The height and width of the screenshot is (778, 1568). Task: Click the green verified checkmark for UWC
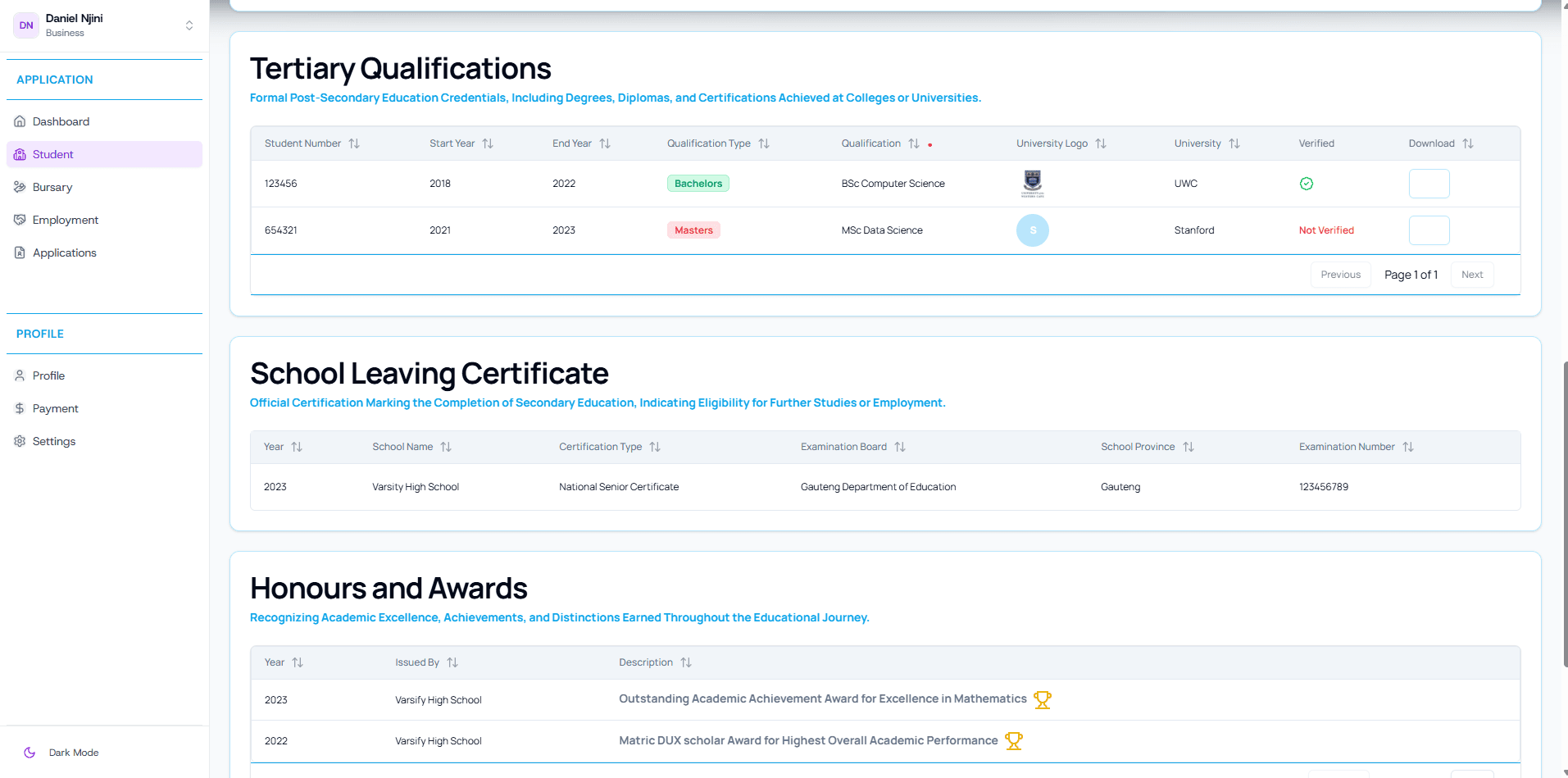click(1306, 184)
